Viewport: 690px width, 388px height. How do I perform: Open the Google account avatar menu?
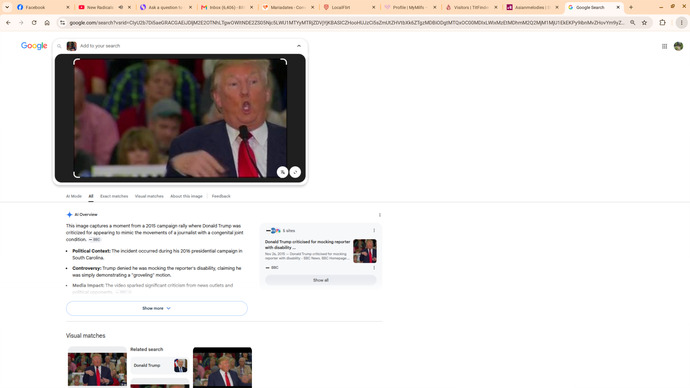[678, 46]
